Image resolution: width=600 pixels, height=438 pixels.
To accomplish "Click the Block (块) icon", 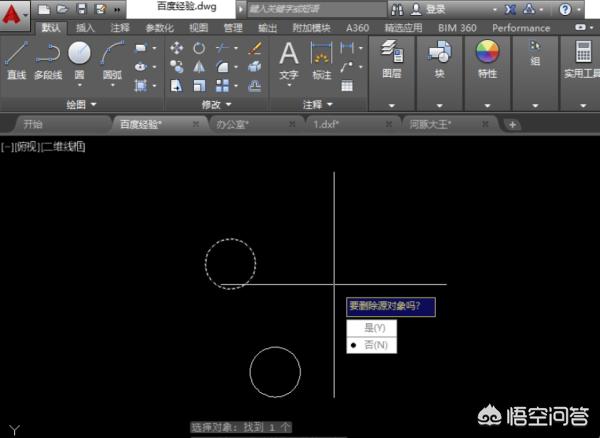I will (x=439, y=55).
